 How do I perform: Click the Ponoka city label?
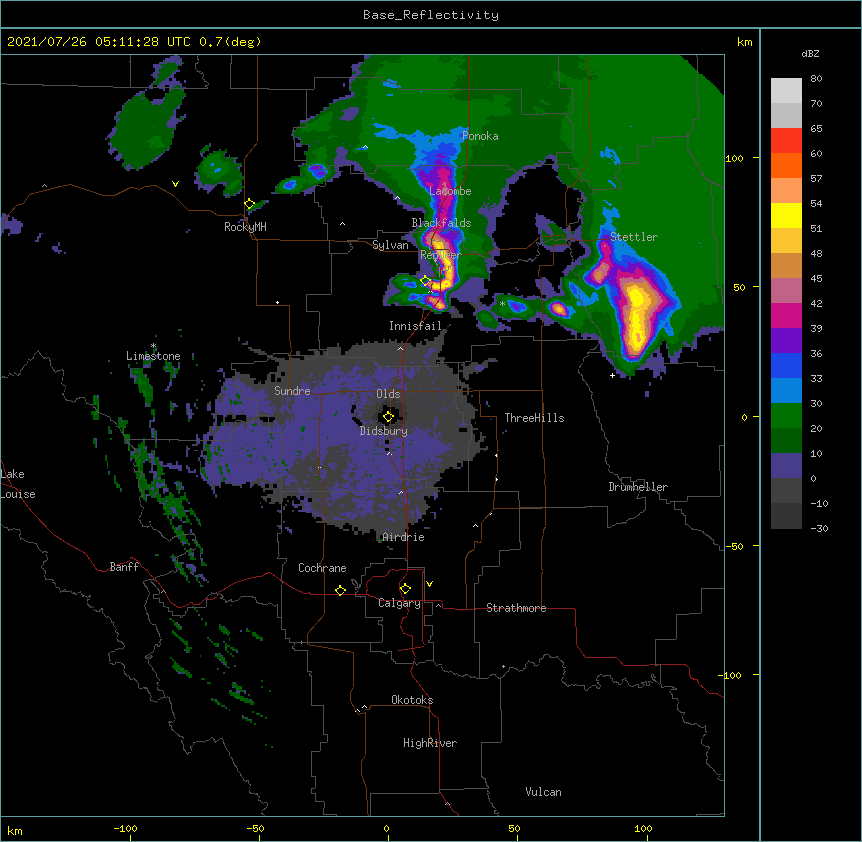click(480, 136)
